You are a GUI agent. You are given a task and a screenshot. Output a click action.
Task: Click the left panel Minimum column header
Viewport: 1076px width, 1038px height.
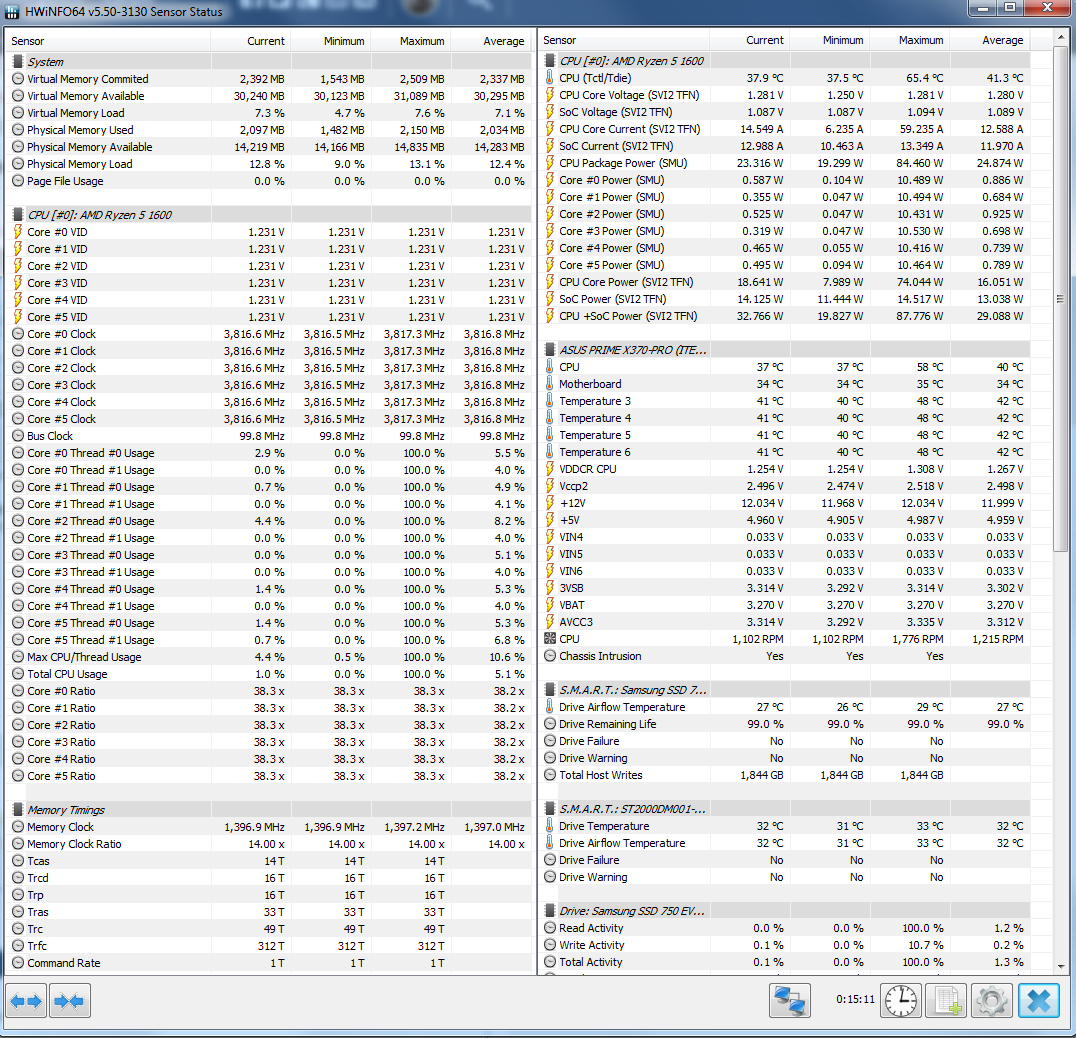click(x=331, y=41)
